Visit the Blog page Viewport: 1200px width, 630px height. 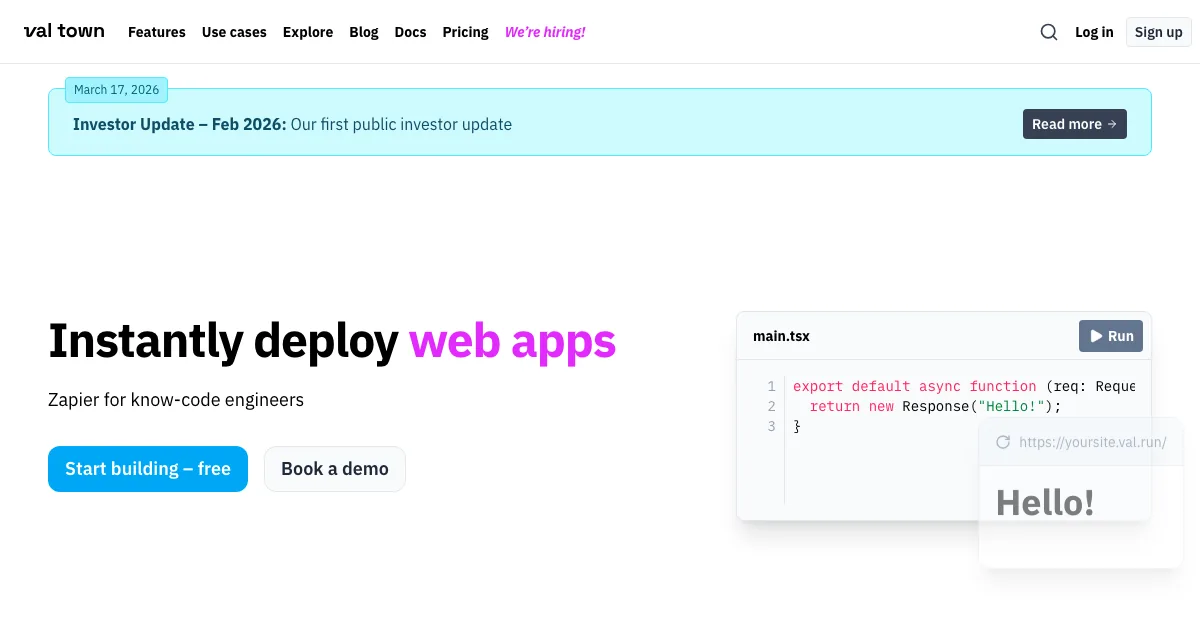point(364,32)
